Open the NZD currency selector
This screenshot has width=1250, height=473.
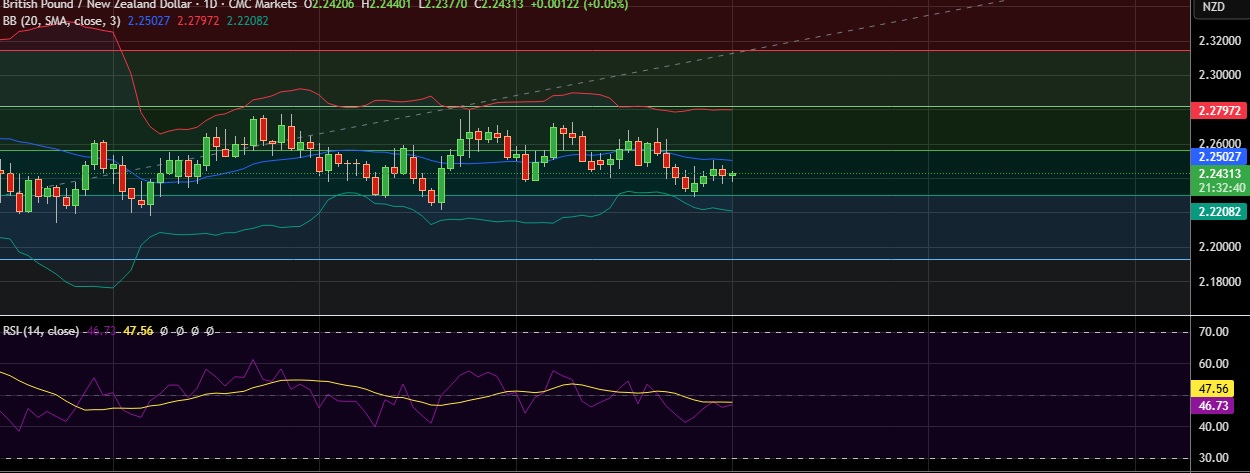(x=1213, y=7)
